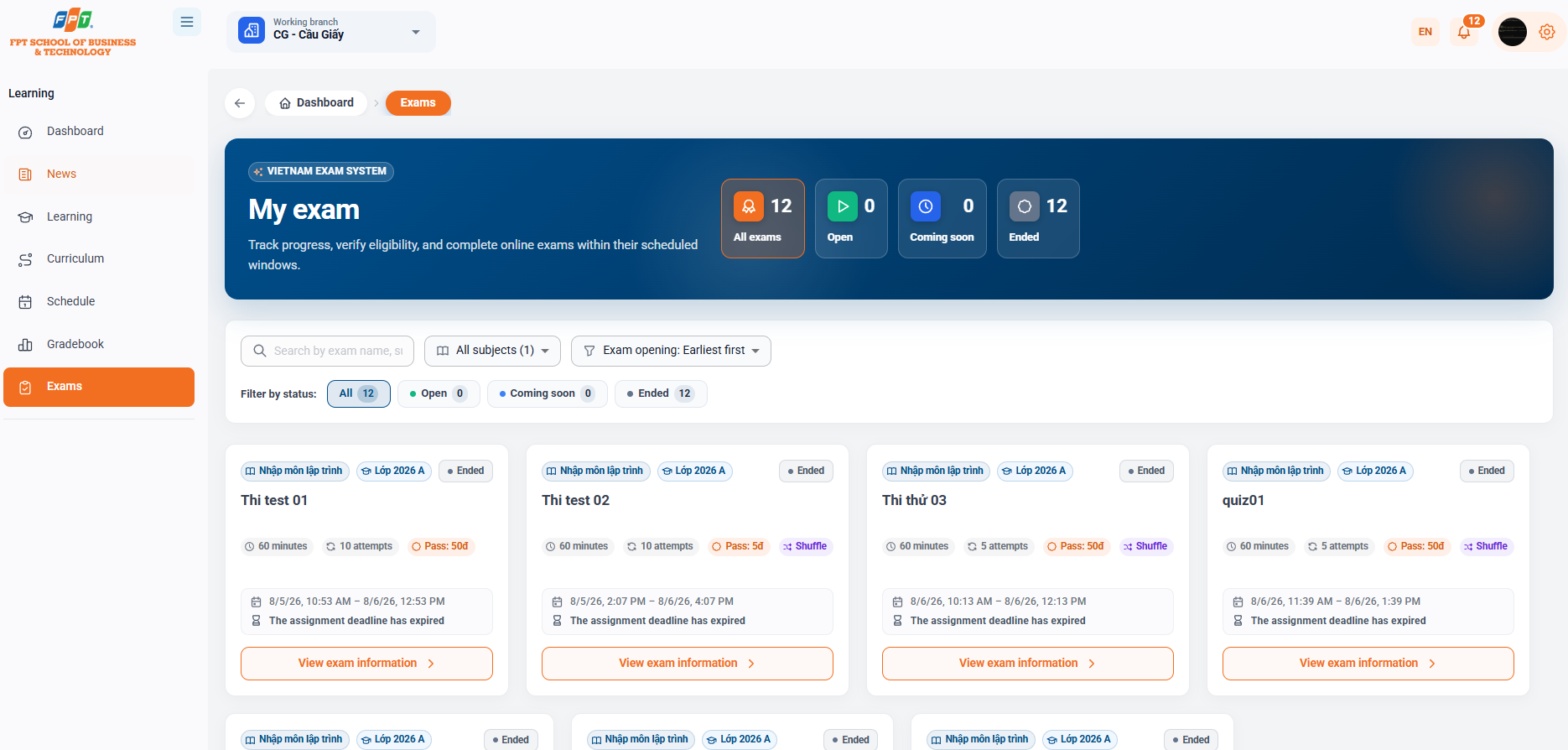Open Gradebook in sidebar
1568x750 pixels.
click(99, 345)
